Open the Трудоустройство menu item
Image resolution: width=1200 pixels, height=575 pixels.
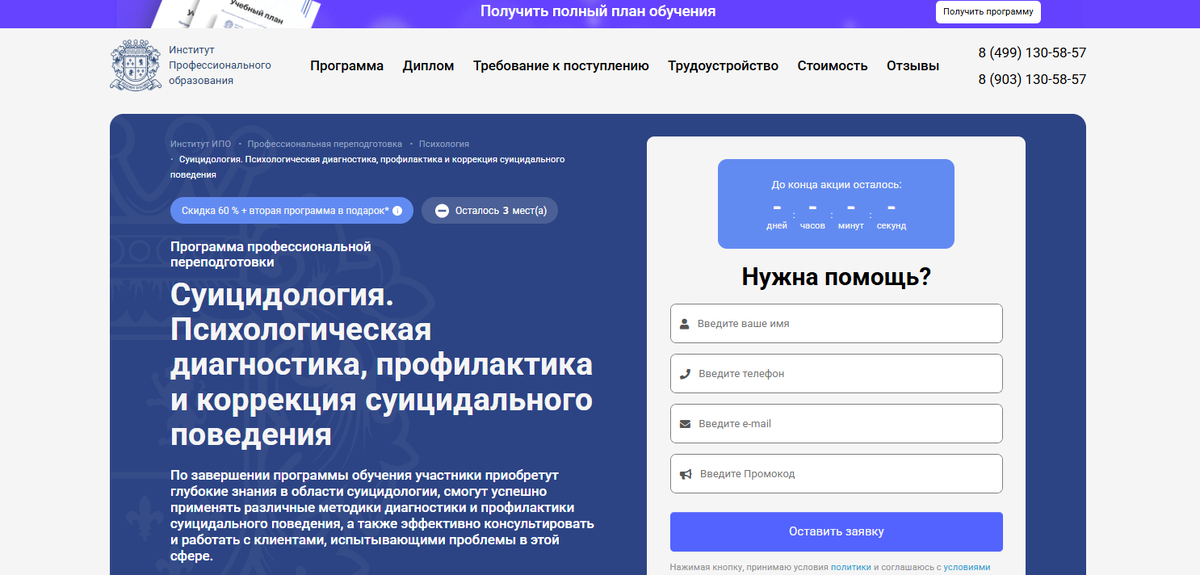point(723,66)
